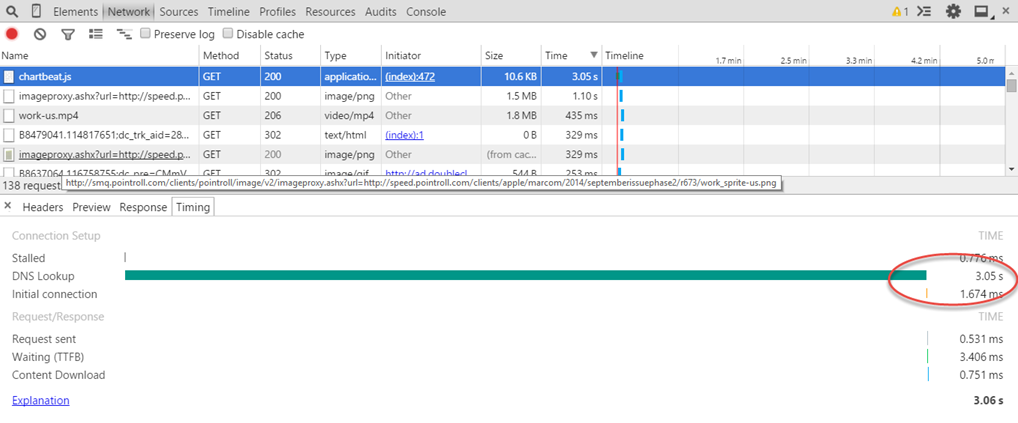This screenshot has height=423, width=1018.
Task: Close the request details pane
Action: tap(8, 207)
